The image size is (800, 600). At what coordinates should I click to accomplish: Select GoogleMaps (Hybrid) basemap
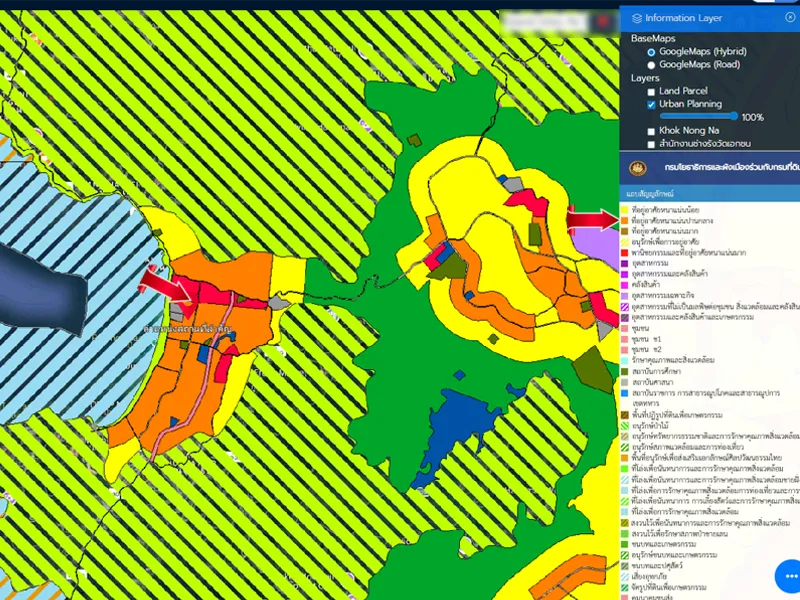(x=651, y=51)
